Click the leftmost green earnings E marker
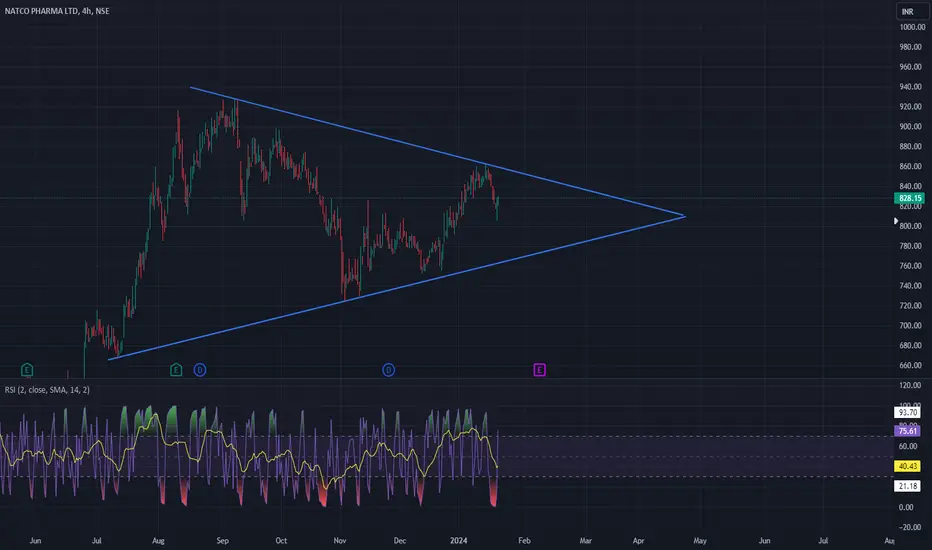Screen dimensions: 932x550 (27, 370)
